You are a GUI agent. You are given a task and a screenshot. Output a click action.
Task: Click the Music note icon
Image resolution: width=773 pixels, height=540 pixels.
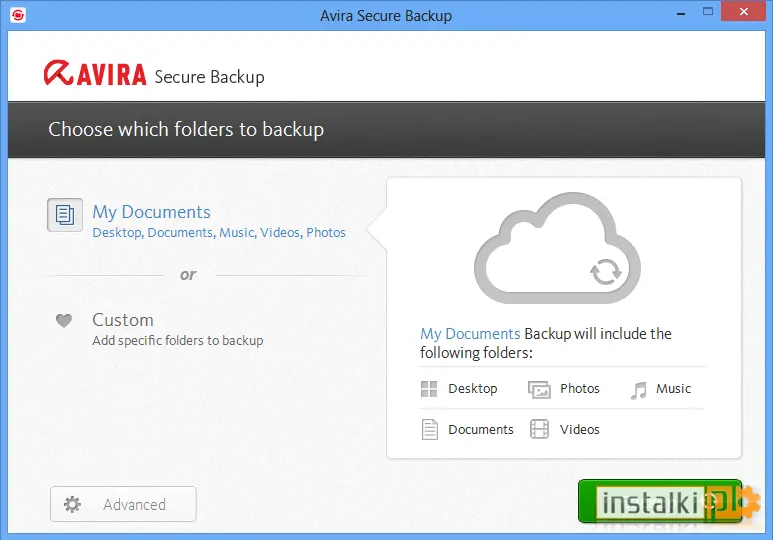(638, 390)
